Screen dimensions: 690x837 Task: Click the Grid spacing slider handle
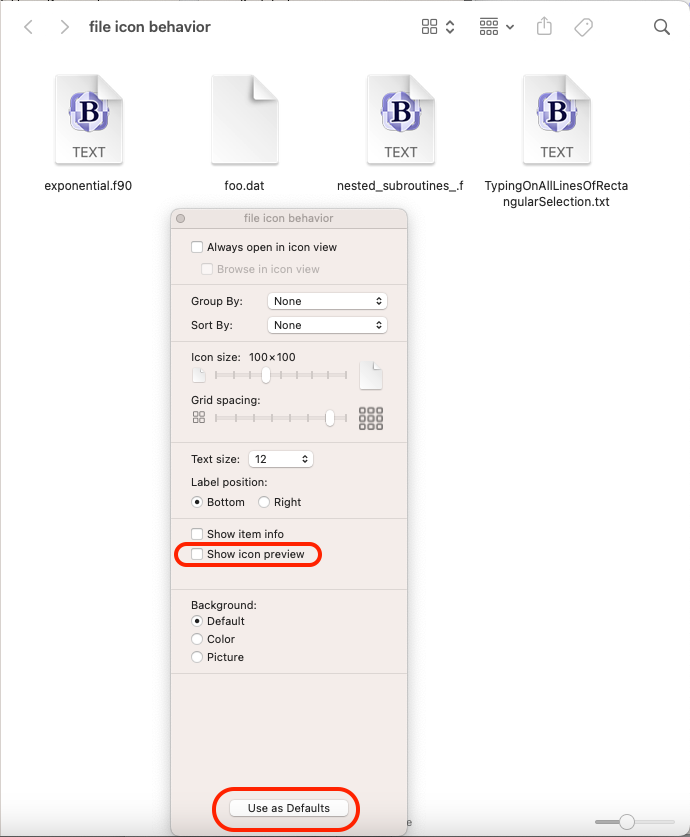[330, 418]
